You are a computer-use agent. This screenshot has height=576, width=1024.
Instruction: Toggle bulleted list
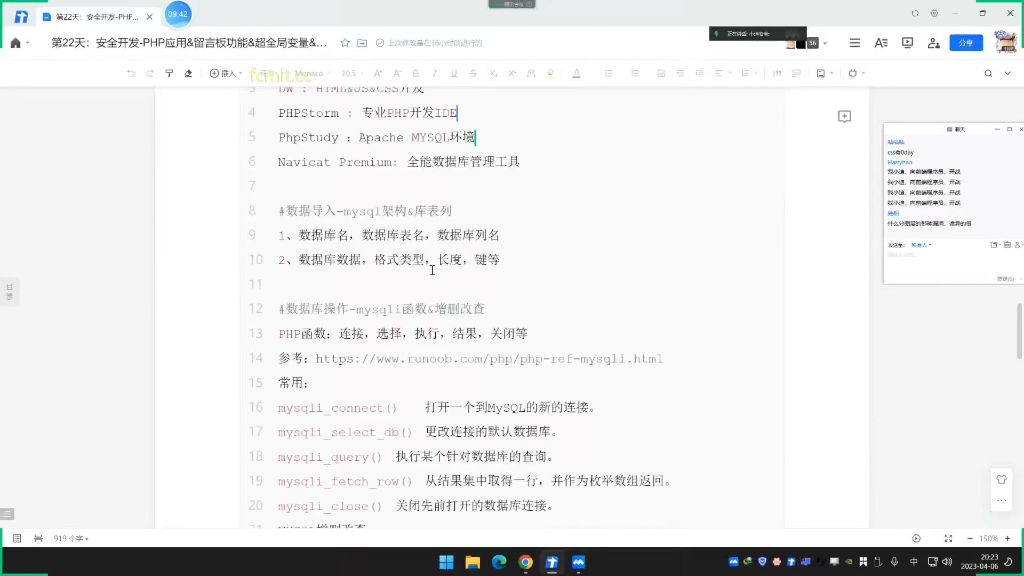coord(609,73)
